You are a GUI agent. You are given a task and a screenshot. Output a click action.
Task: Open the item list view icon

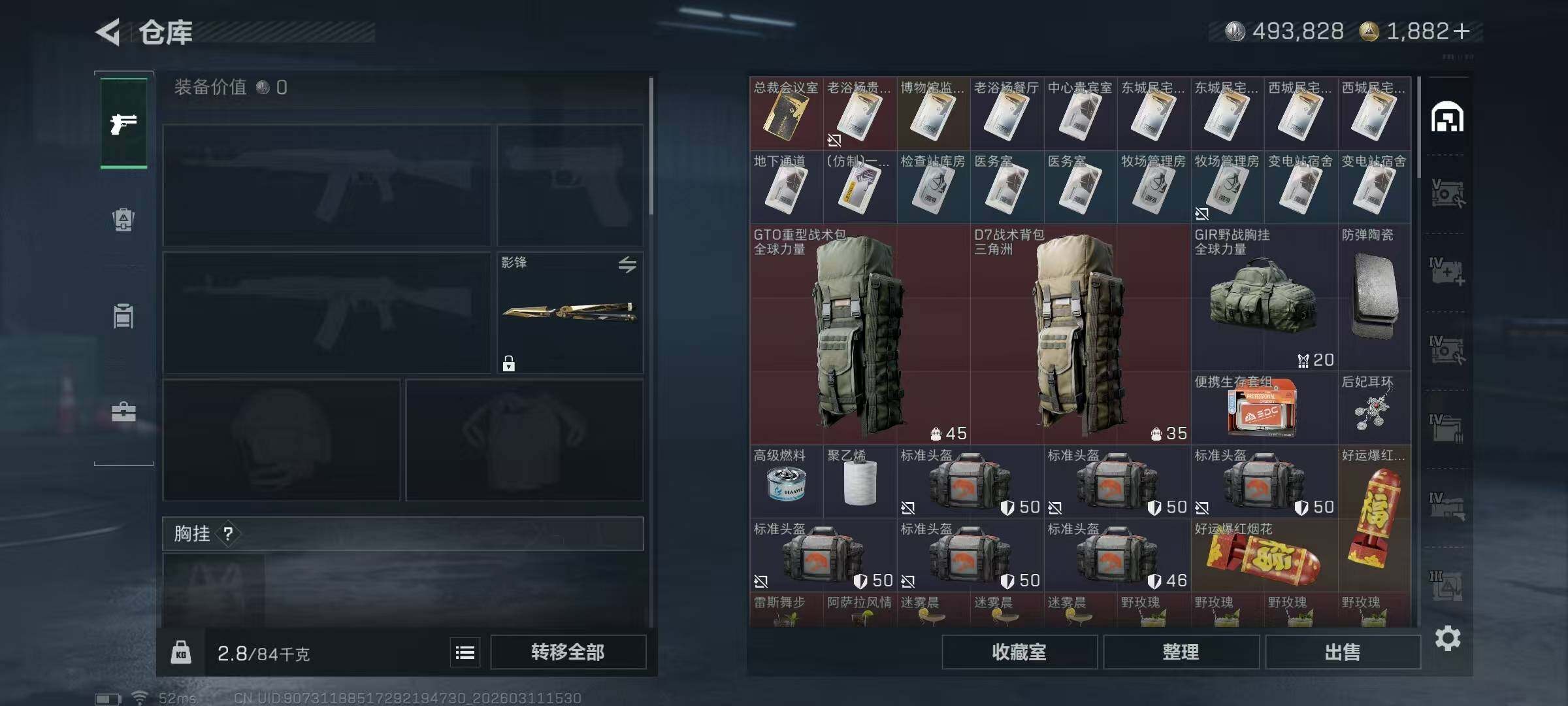click(465, 652)
